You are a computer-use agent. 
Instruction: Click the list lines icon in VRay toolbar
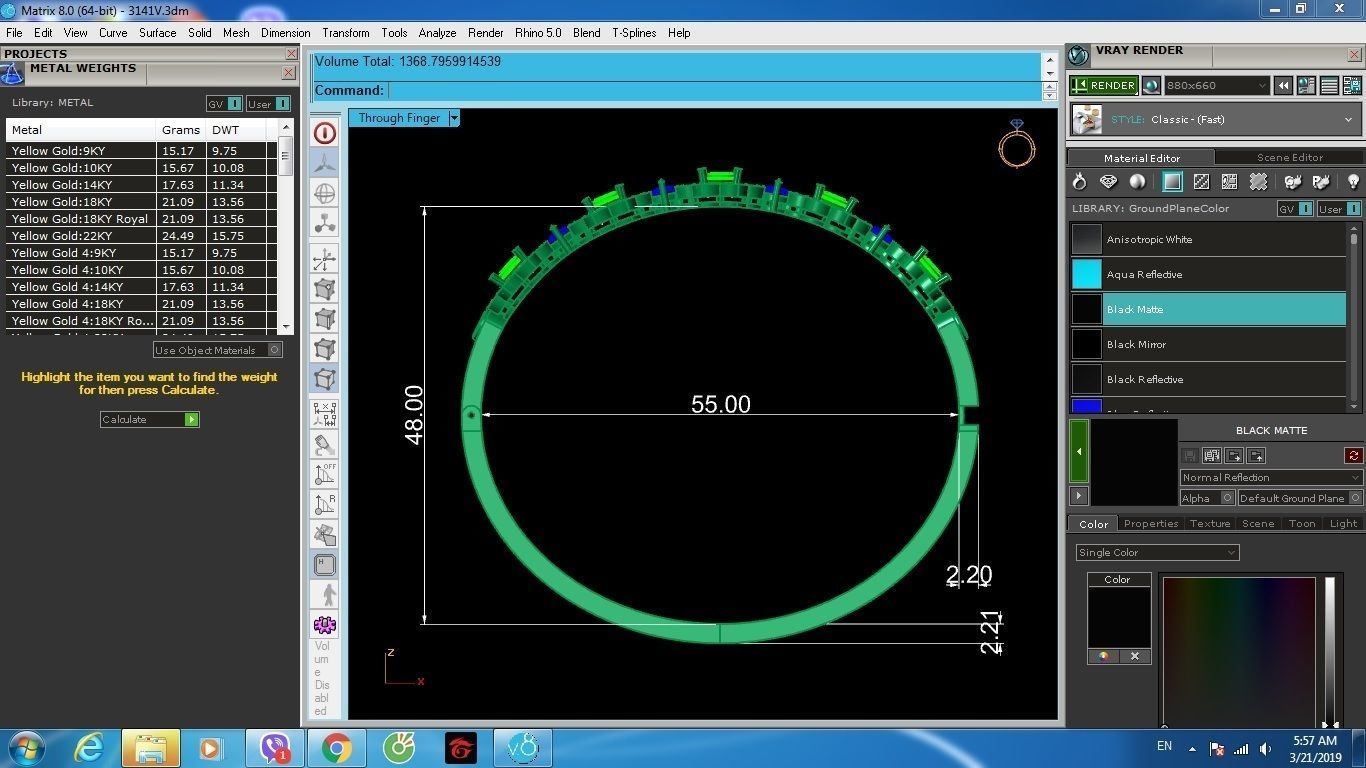click(x=1330, y=86)
